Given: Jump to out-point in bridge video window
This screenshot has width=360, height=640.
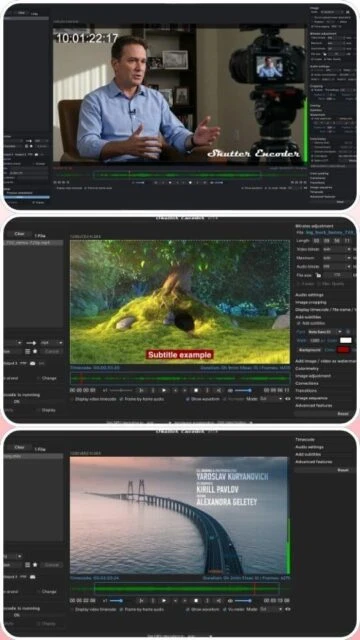Looking at the screenshot, I should (x=218, y=600).
